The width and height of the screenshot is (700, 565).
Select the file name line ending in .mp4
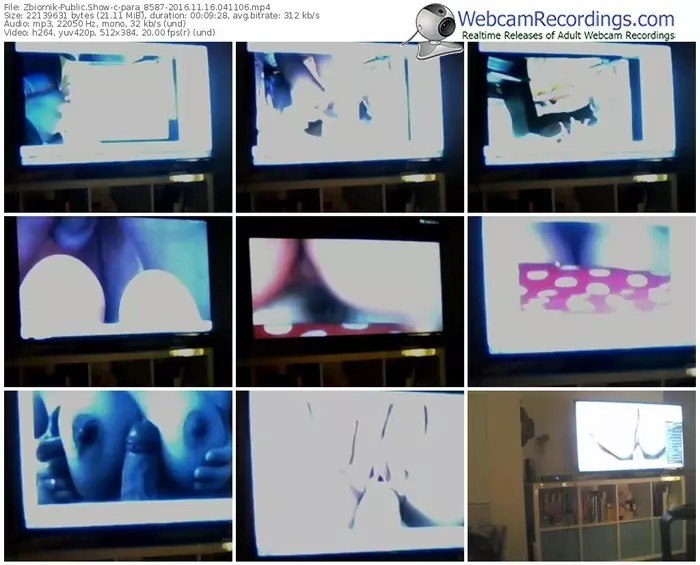(137, 7)
